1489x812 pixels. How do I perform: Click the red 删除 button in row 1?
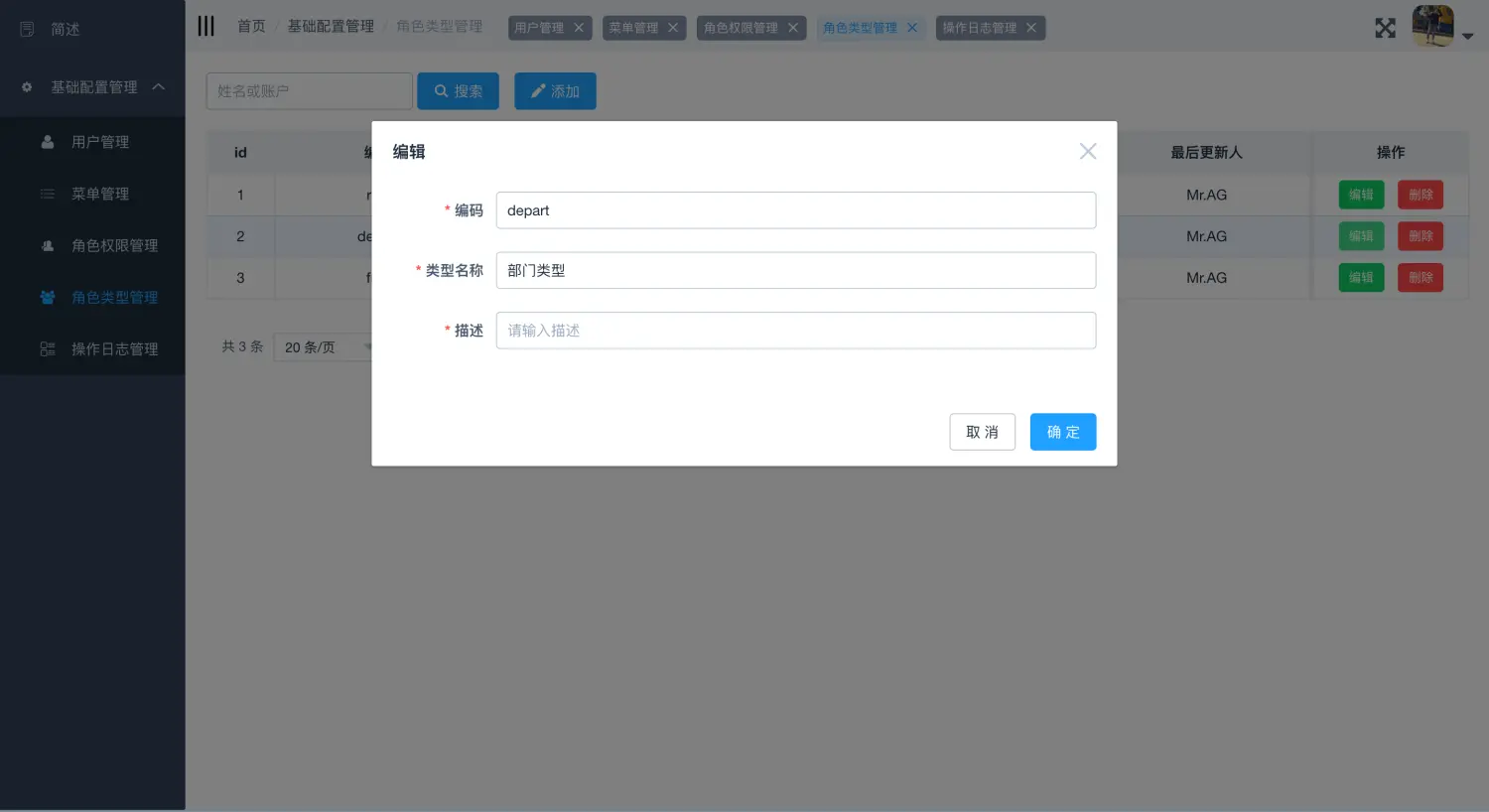point(1421,195)
